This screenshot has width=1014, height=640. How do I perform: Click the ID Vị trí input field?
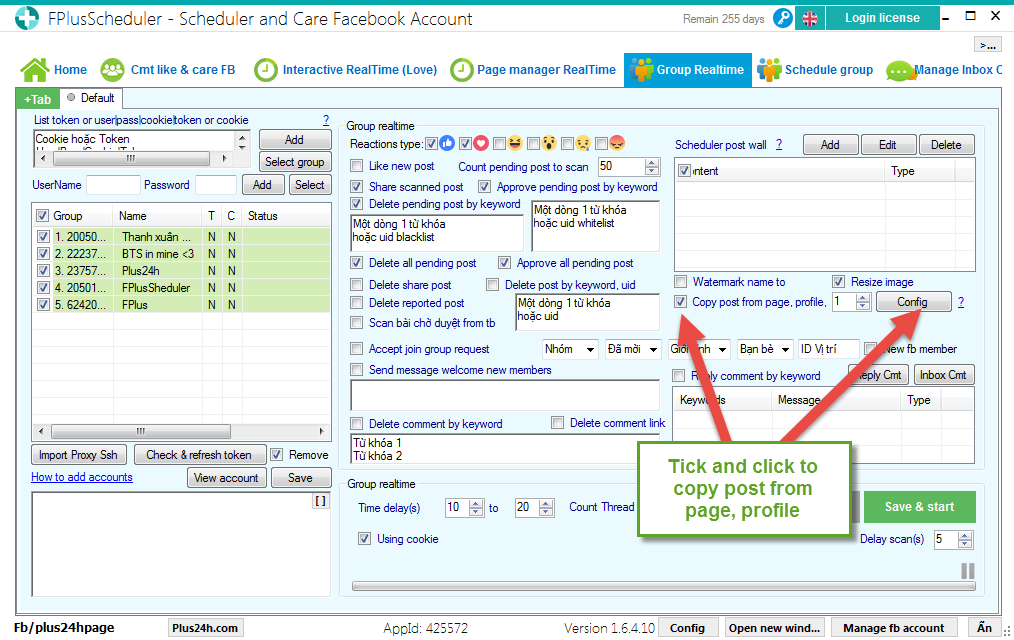click(x=828, y=349)
